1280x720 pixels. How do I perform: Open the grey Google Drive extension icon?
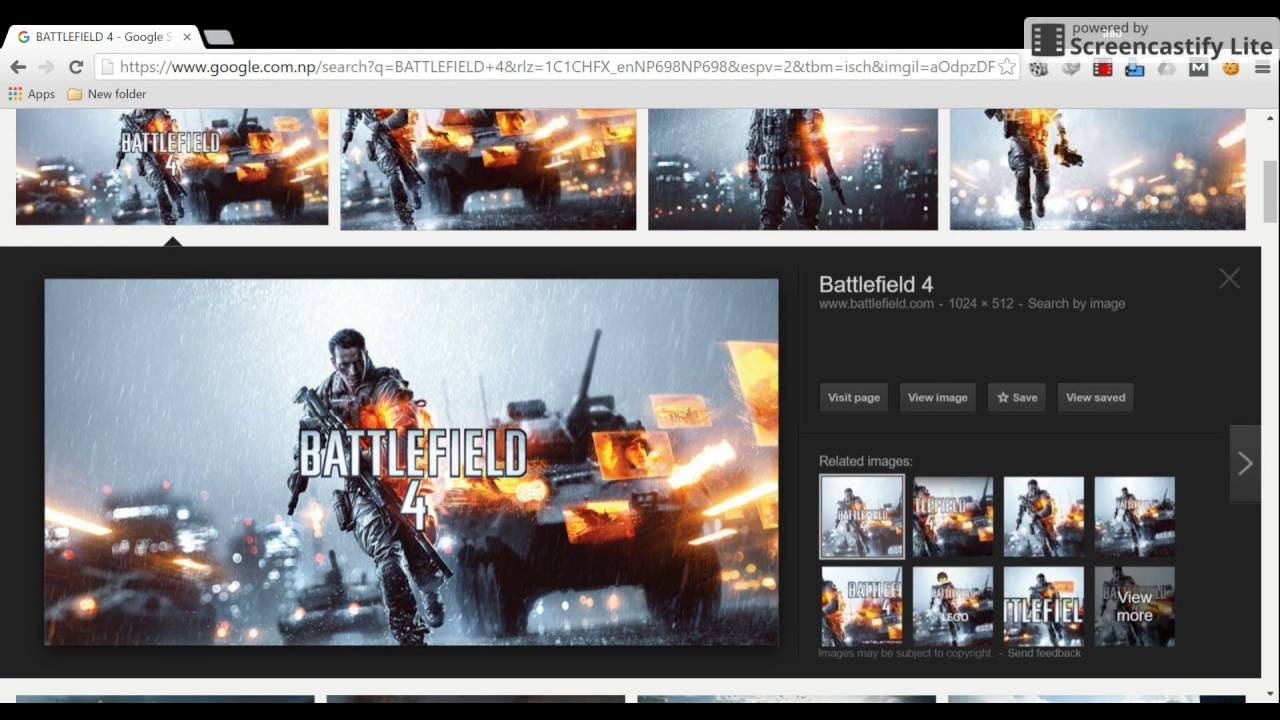click(1167, 68)
